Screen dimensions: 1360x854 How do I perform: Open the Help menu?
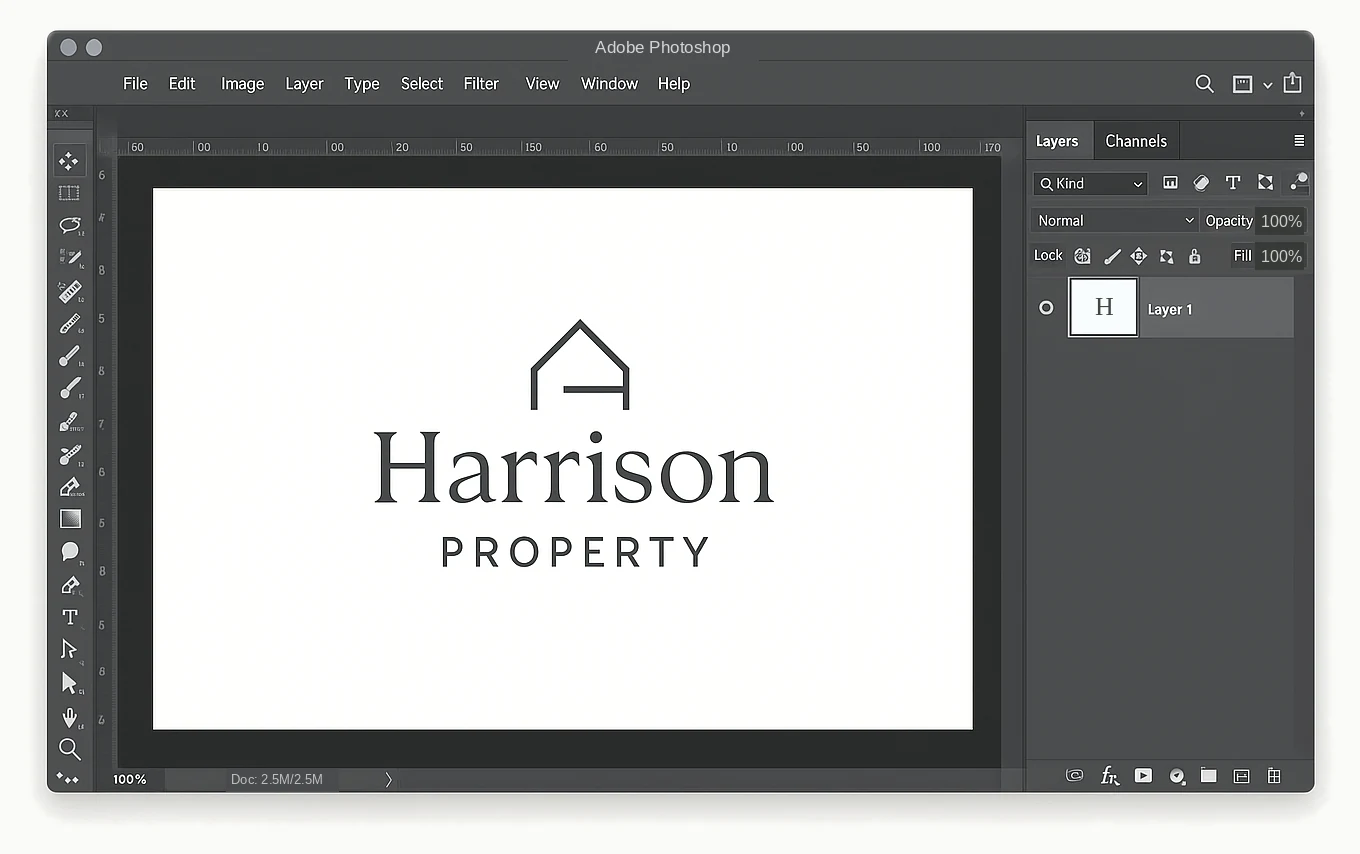tap(674, 84)
